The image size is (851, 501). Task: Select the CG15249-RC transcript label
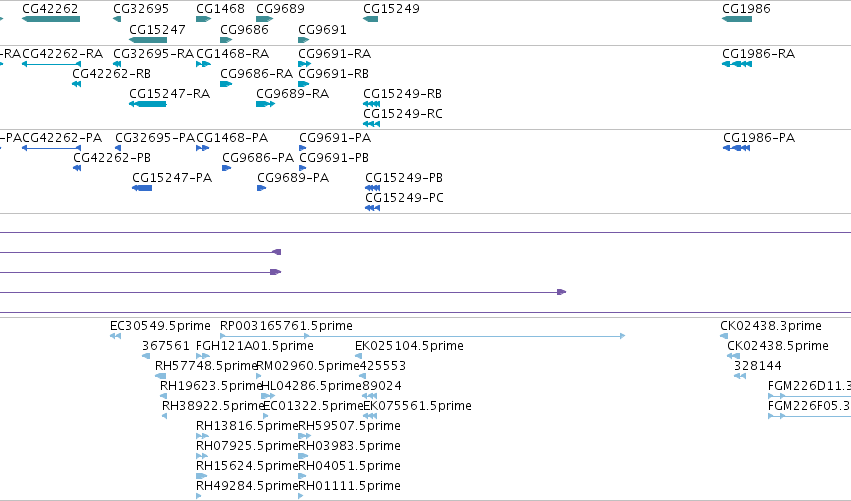[403, 114]
